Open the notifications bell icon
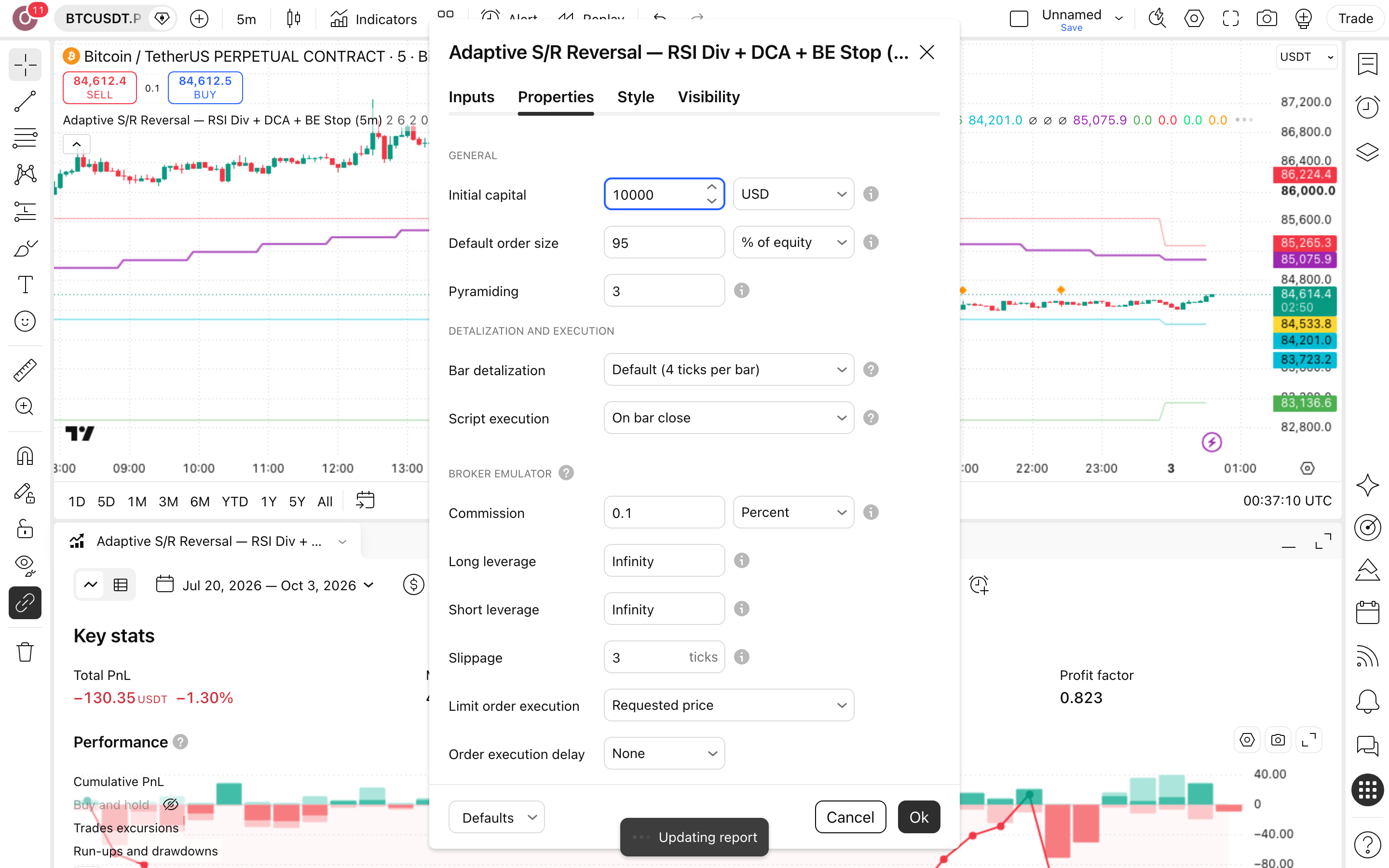Viewport: 1389px width, 868px height. [x=1368, y=701]
